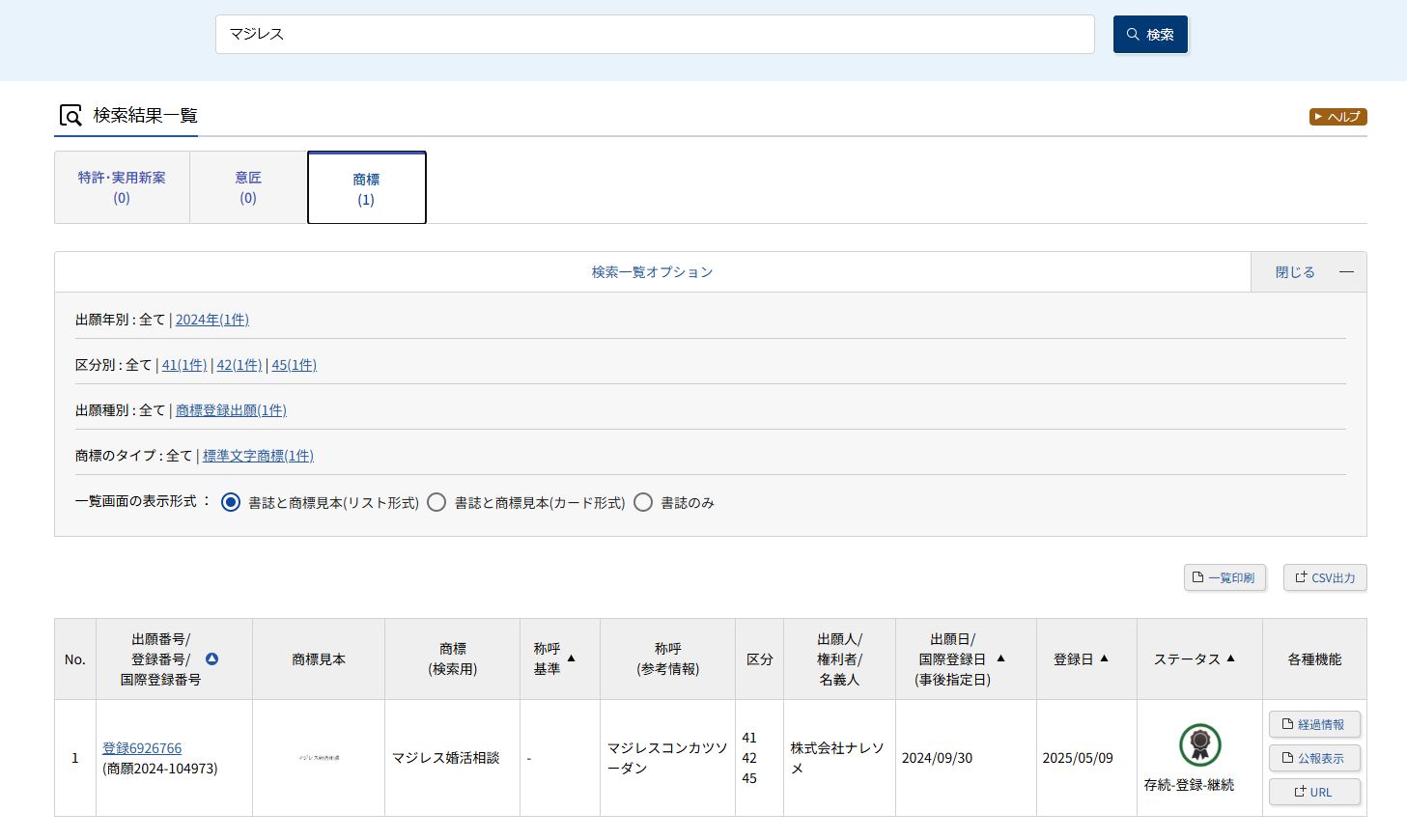This screenshot has width=1407, height=840.
Task: Select 書誌と商標見本(リスト形式) radio option
Action: (x=231, y=502)
